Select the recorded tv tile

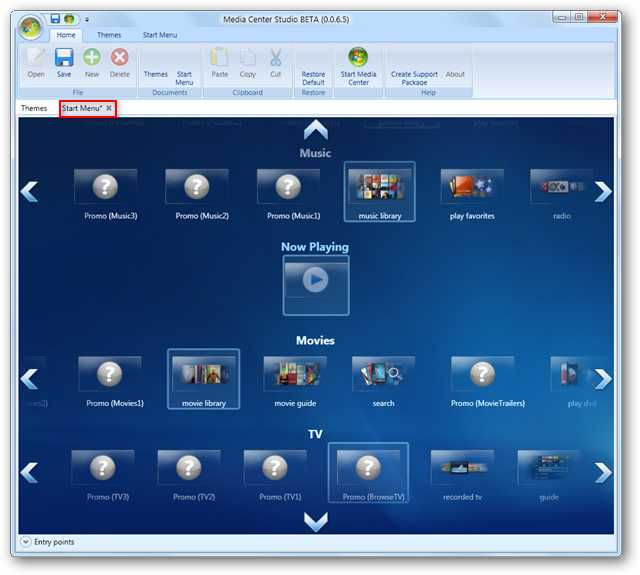462,476
